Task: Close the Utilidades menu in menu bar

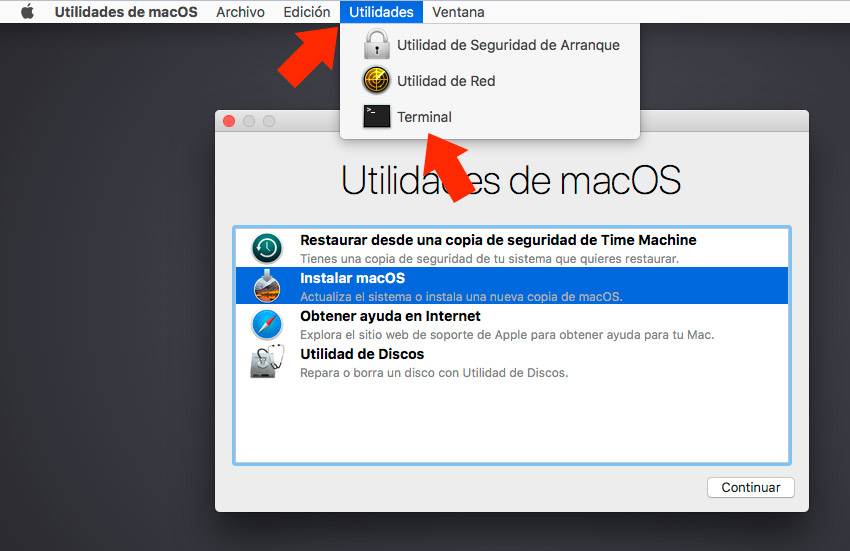Action: [381, 12]
